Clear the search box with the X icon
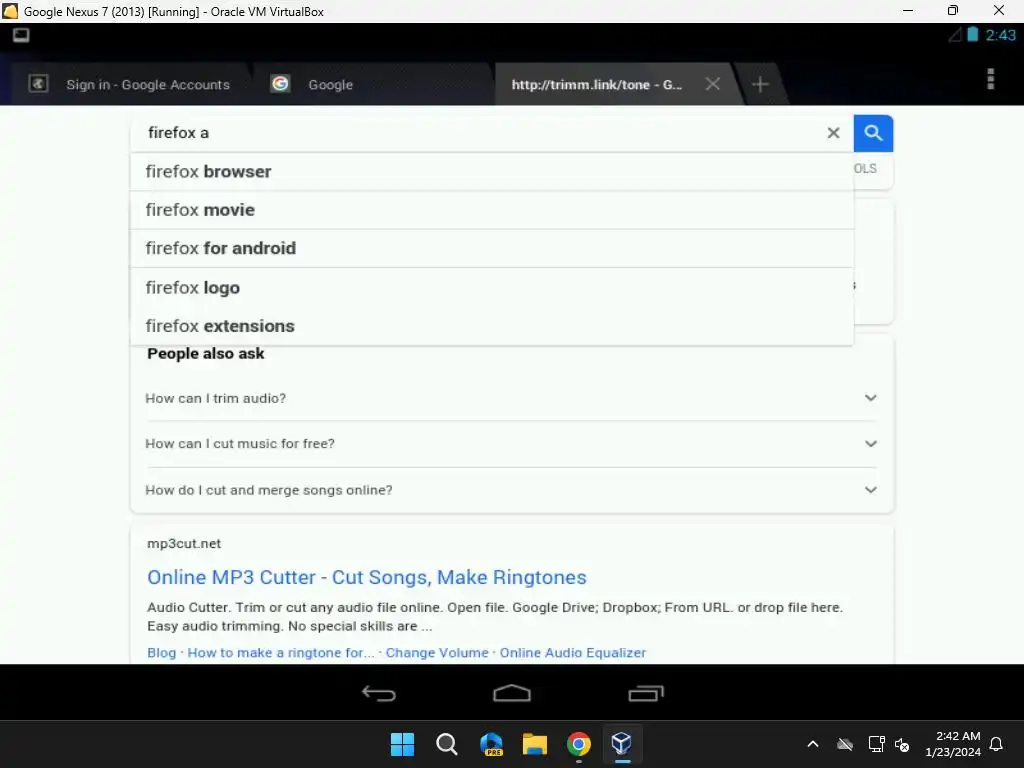The height and width of the screenshot is (768, 1024). 833,133
